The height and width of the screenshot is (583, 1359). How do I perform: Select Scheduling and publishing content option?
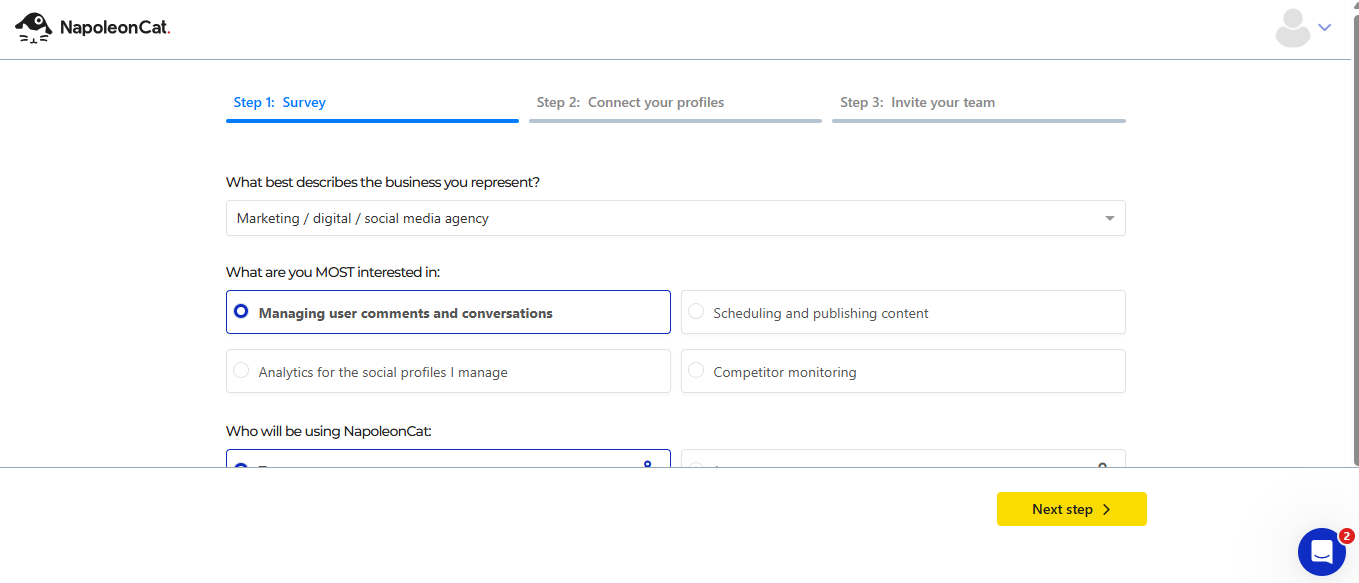pos(902,312)
